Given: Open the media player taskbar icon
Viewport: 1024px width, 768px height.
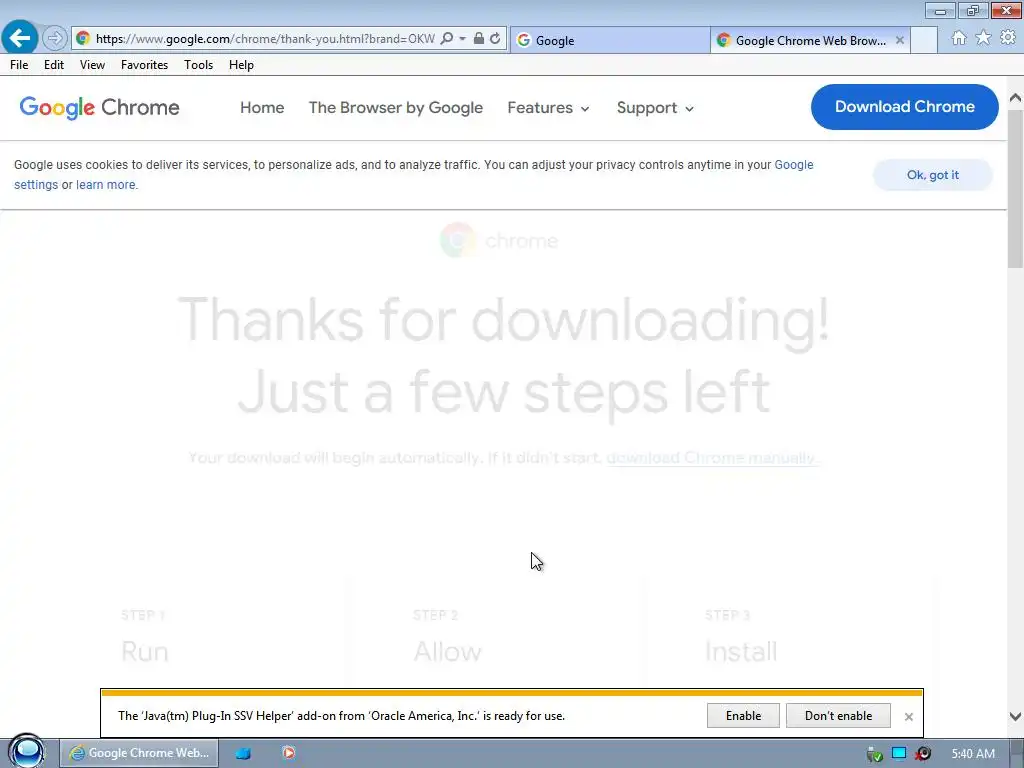Looking at the screenshot, I should pos(288,753).
